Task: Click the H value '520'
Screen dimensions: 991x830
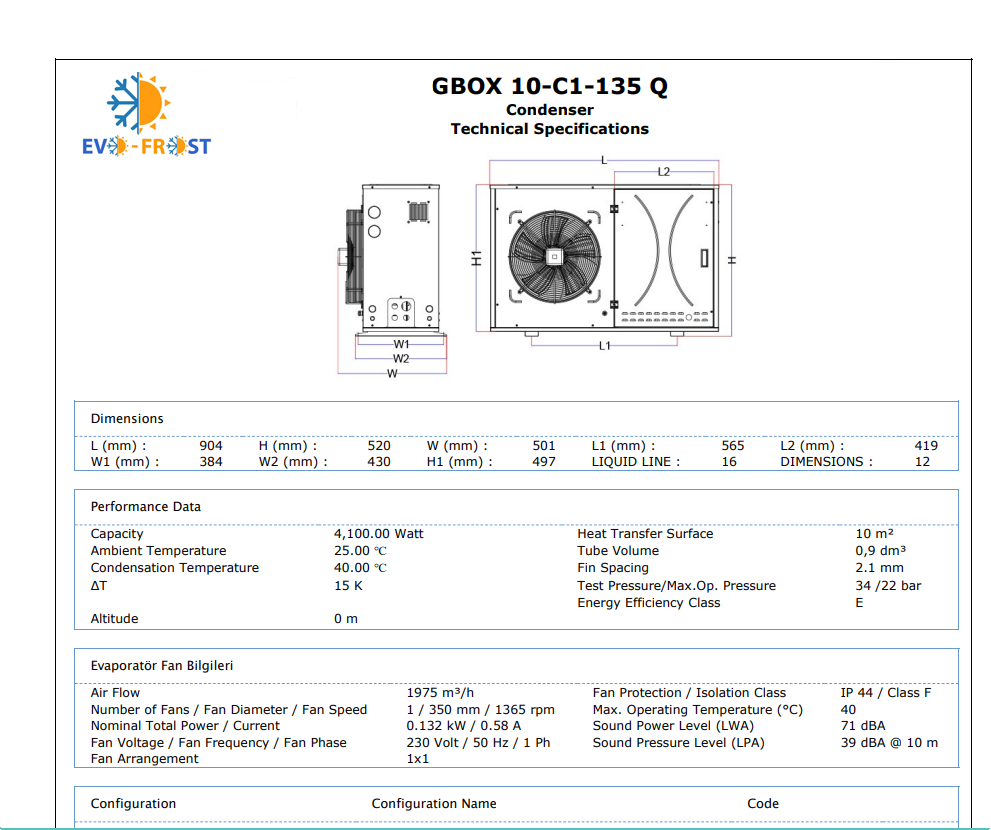Action: (379, 446)
